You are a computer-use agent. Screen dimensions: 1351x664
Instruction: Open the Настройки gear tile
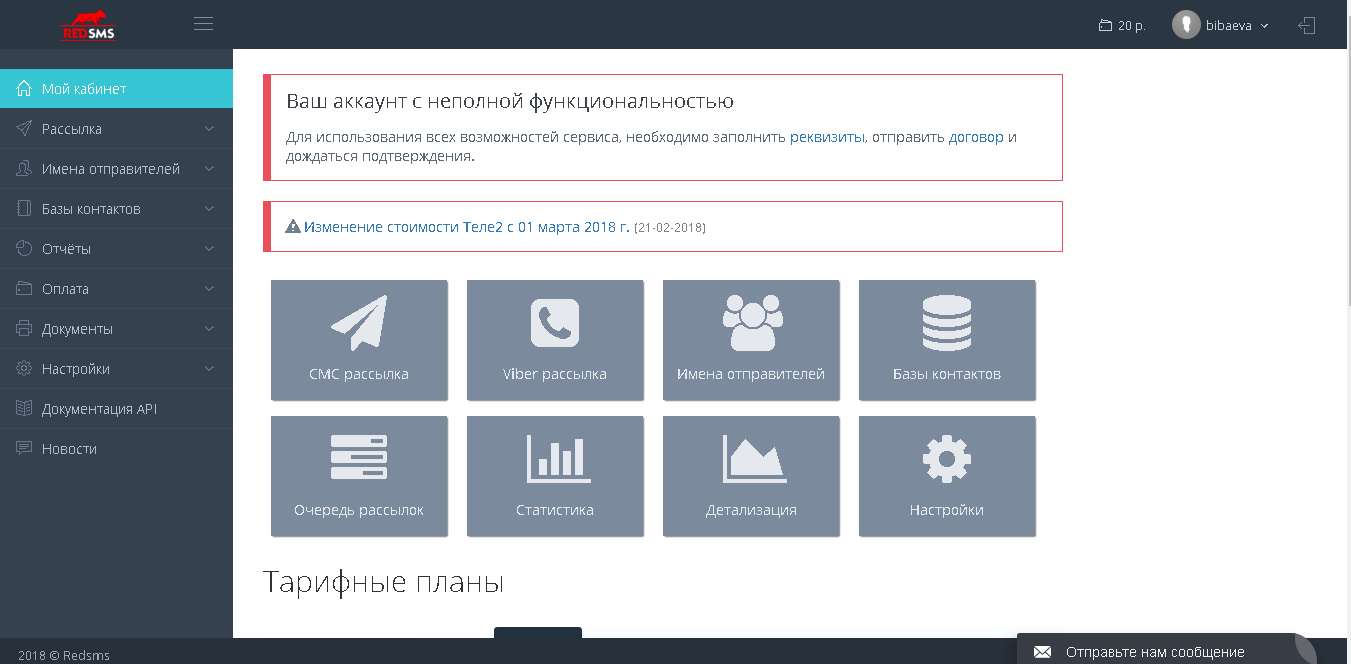point(947,476)
